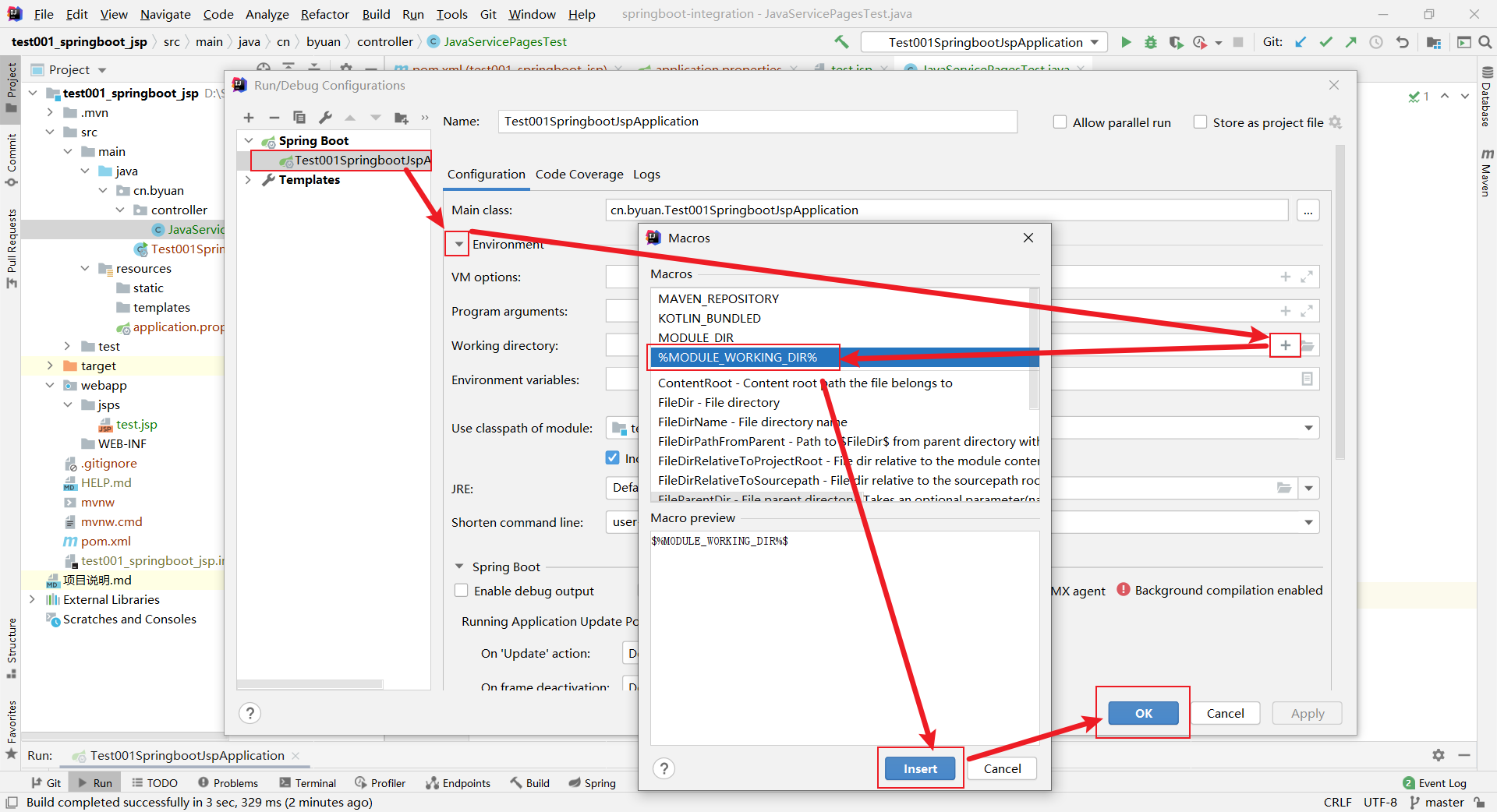1497x812 pixels.
Task: Run with Coverage via the shield icon
Action: 1176,42
